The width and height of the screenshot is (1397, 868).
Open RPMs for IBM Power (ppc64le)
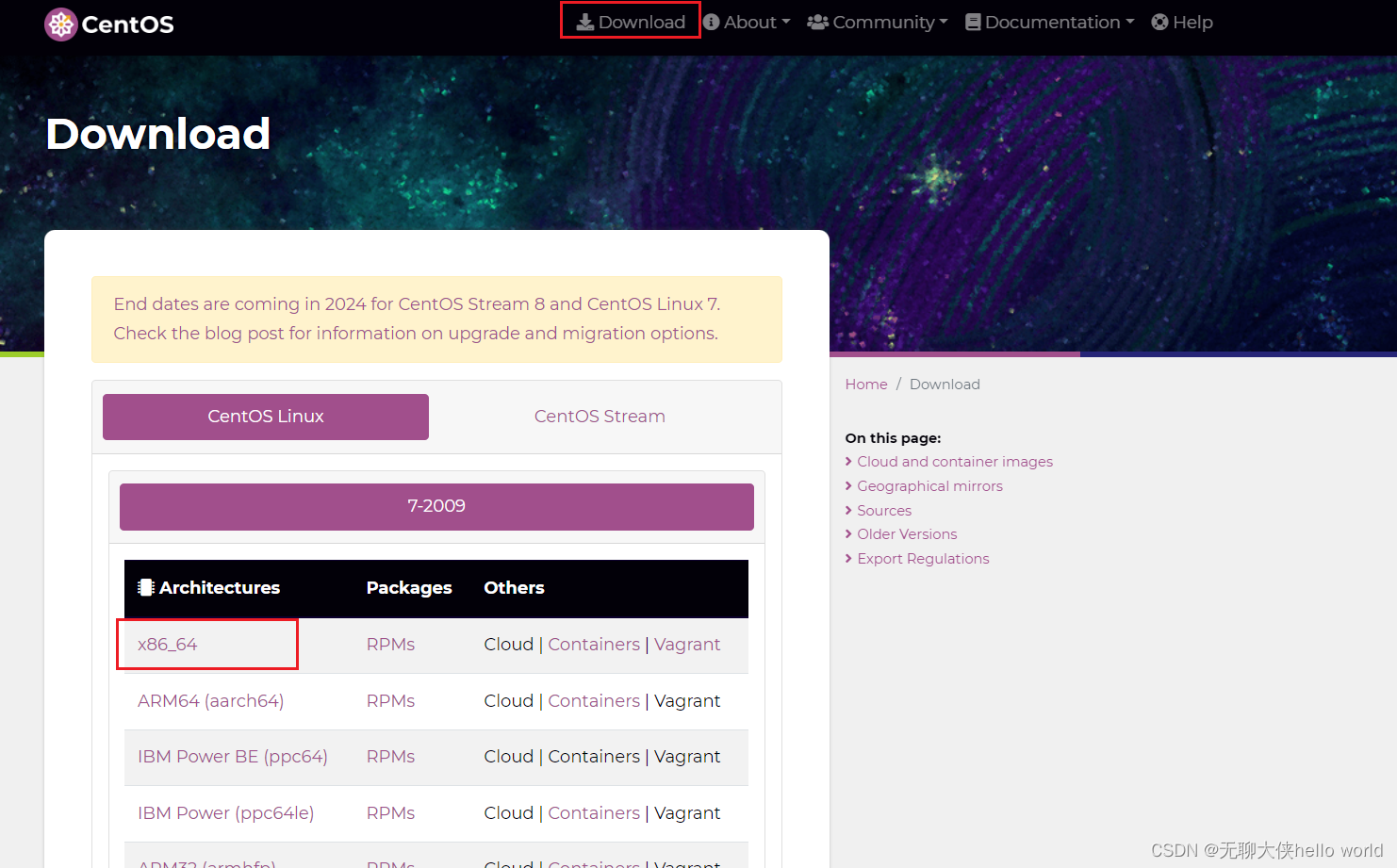click(x=390, y=813)
